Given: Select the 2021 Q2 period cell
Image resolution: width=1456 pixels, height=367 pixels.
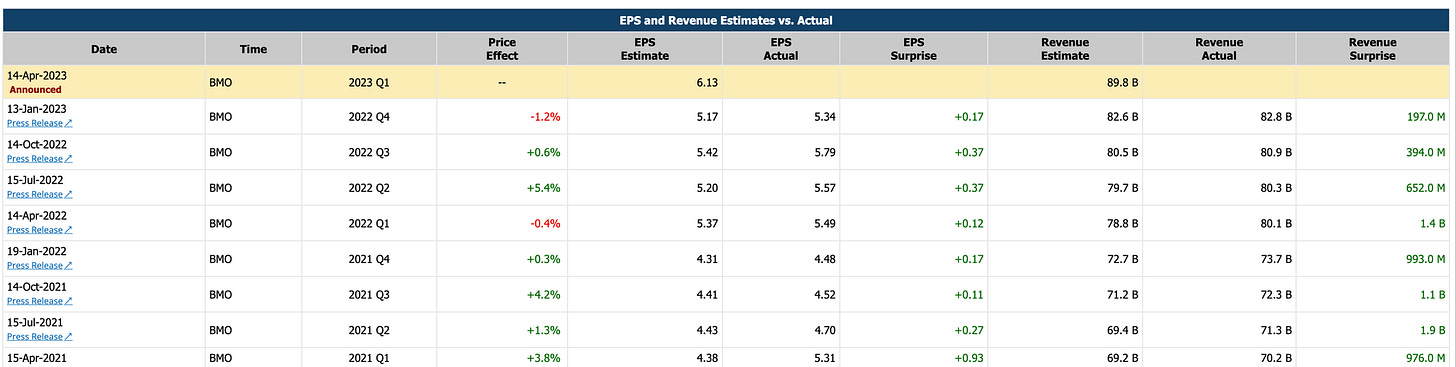Looking at the screenshot, I should pyautogui.click(x=368, y=330).
